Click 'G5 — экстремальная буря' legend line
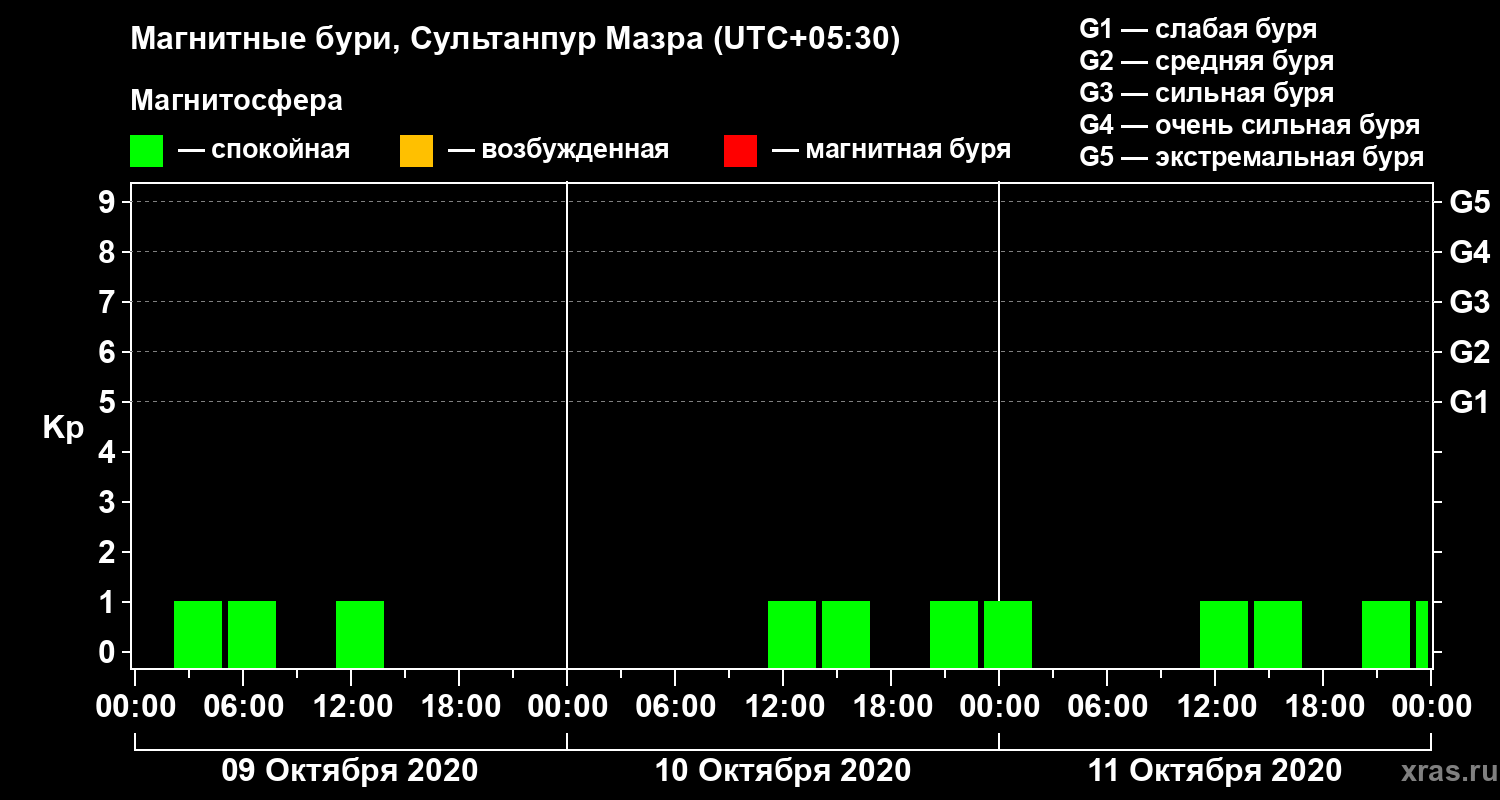 1251,158
